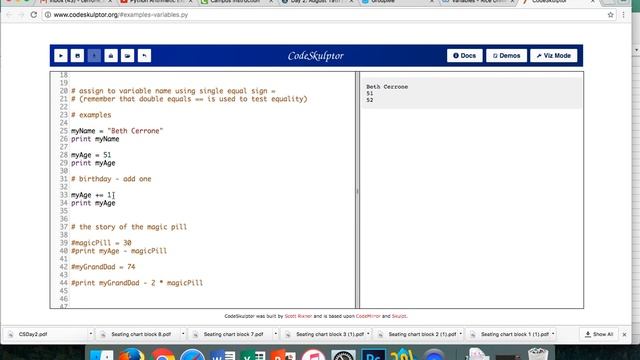This screenshot has width=640, height=360.
Task: Click comment '# the story of the magic pill'
Action: 129,227
